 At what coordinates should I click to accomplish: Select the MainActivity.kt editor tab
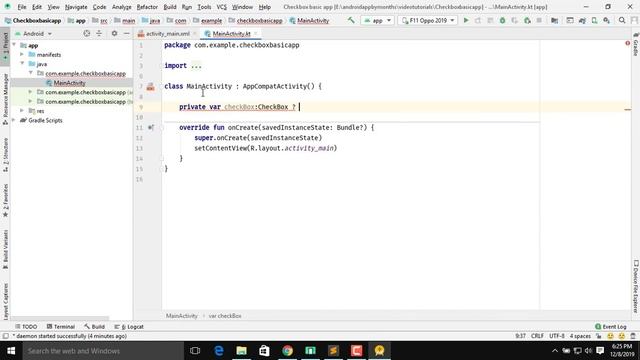pyautogui.click(x=231, y=33)
